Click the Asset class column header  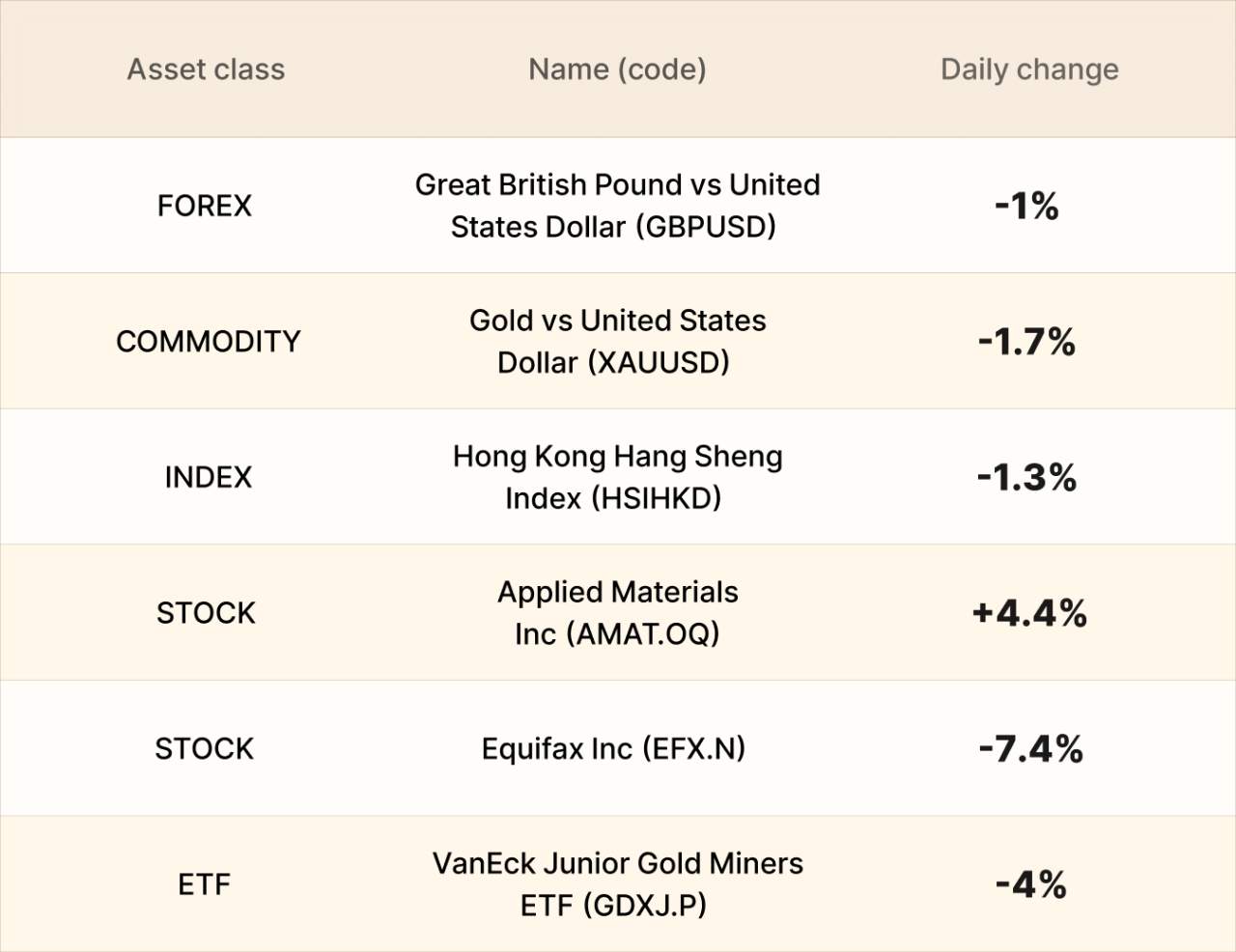click(x=206, y=70)
